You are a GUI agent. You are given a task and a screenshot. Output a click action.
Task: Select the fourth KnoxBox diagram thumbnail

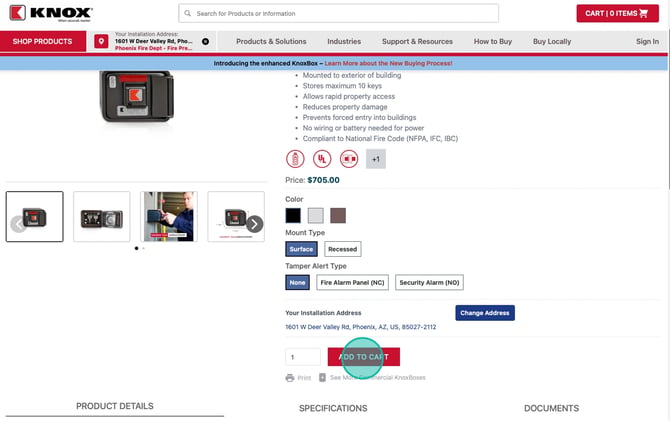236,217
